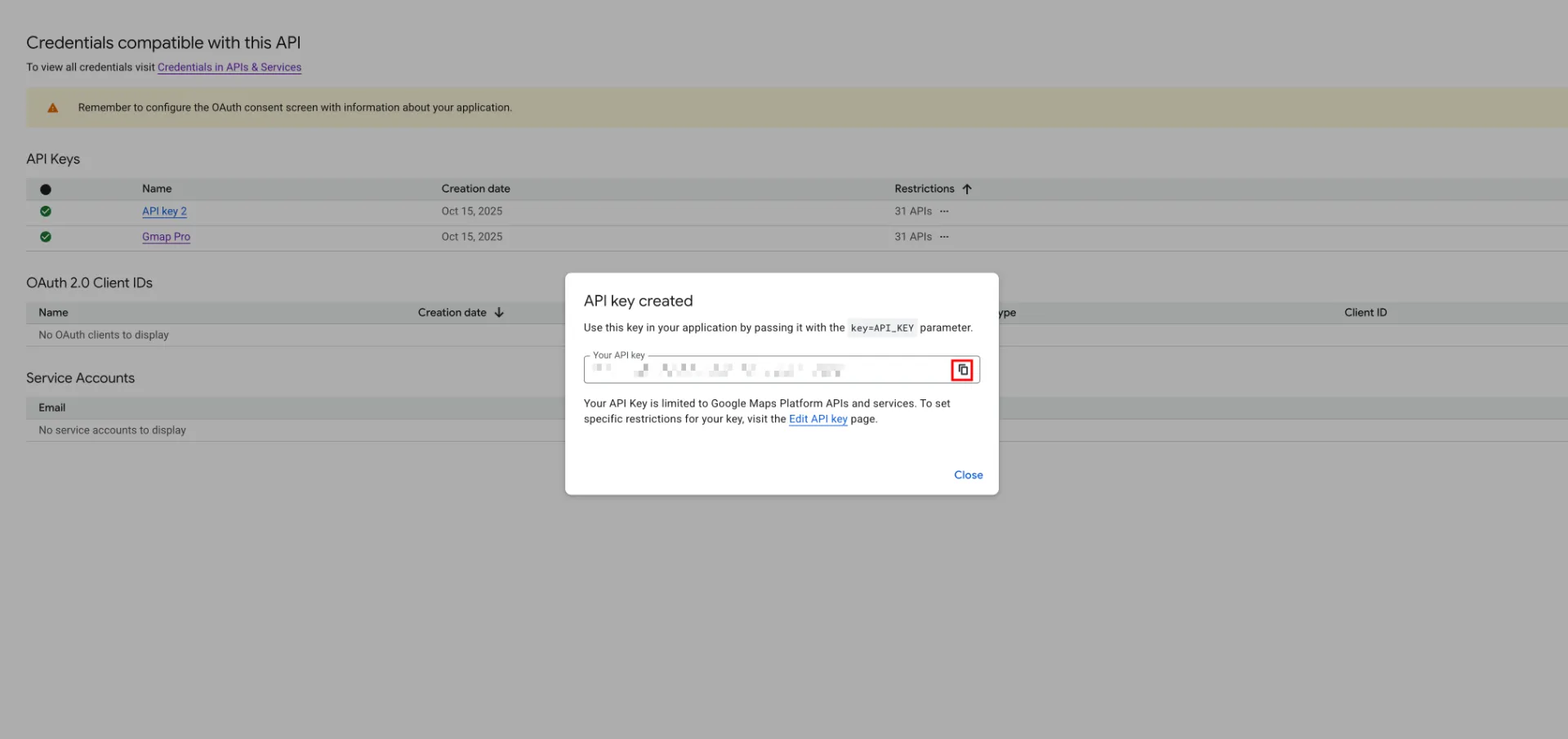
Task: Click green check icon for Gmap Pro
Action: tap(46, 237)
